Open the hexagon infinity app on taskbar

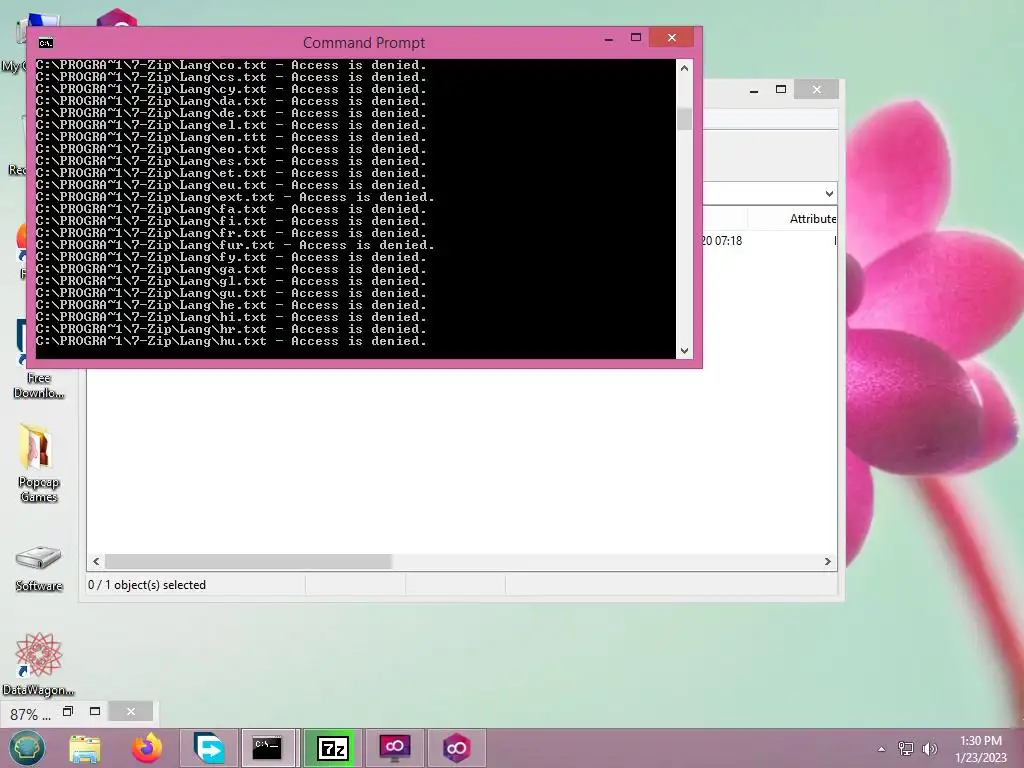pyautogui.click(x=456, y=748)
